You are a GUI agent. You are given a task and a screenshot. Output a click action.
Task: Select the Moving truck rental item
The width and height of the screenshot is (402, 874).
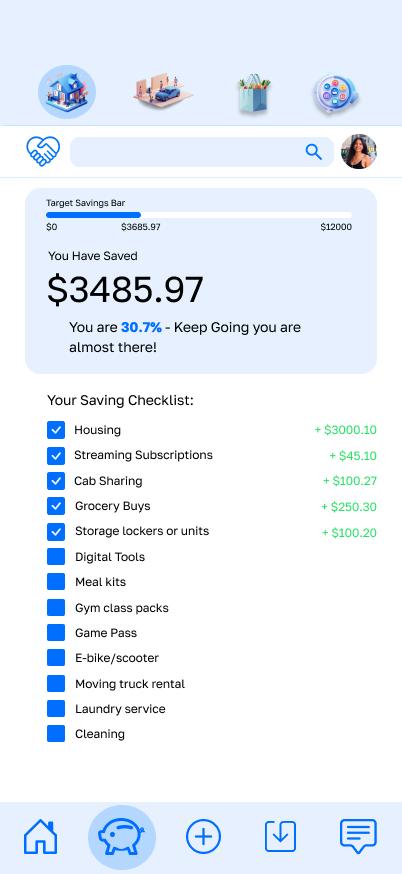click(130, 683)
